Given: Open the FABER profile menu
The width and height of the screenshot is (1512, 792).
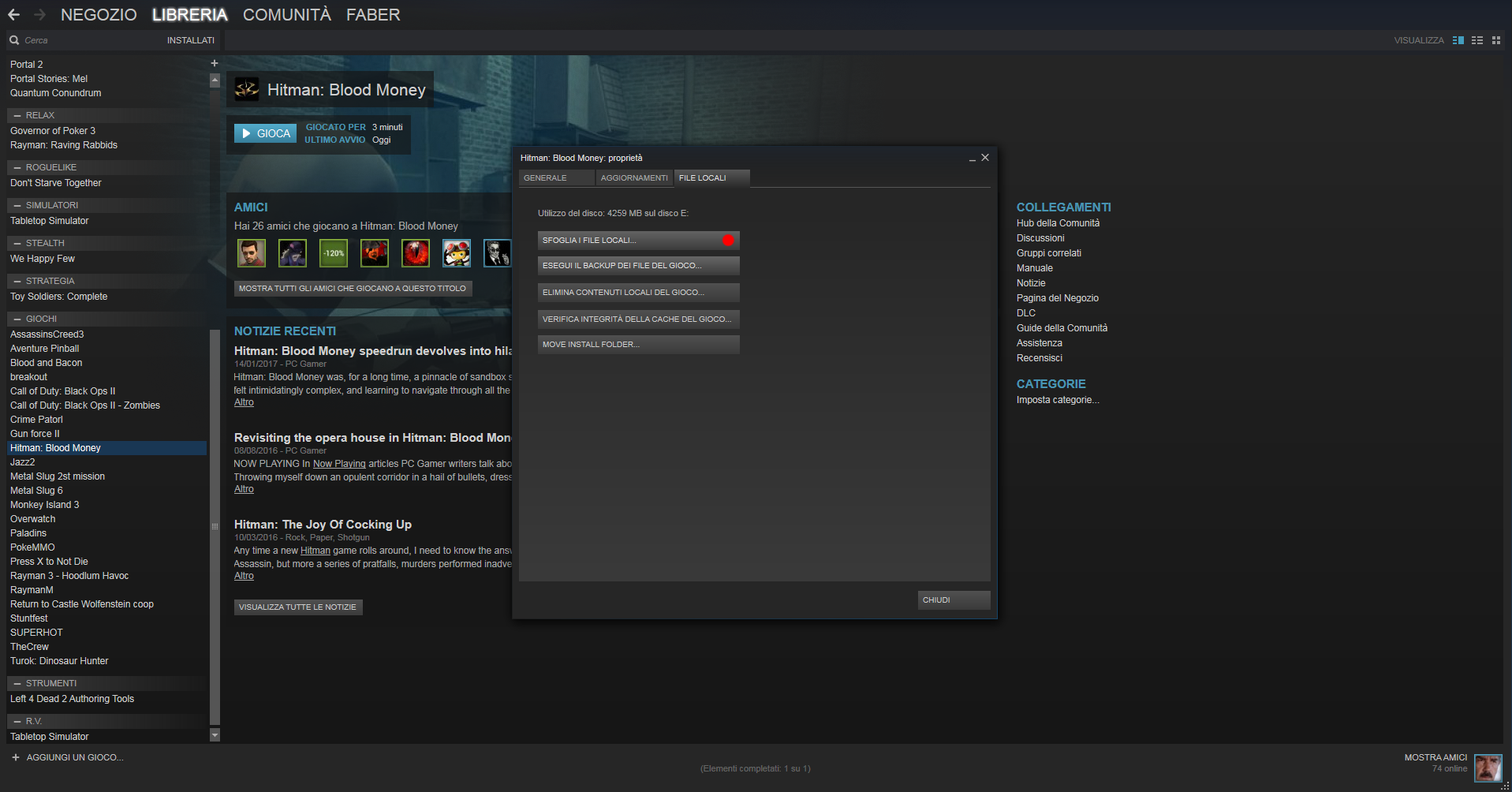Looking at the screenshot, I should tap(373, 14).
